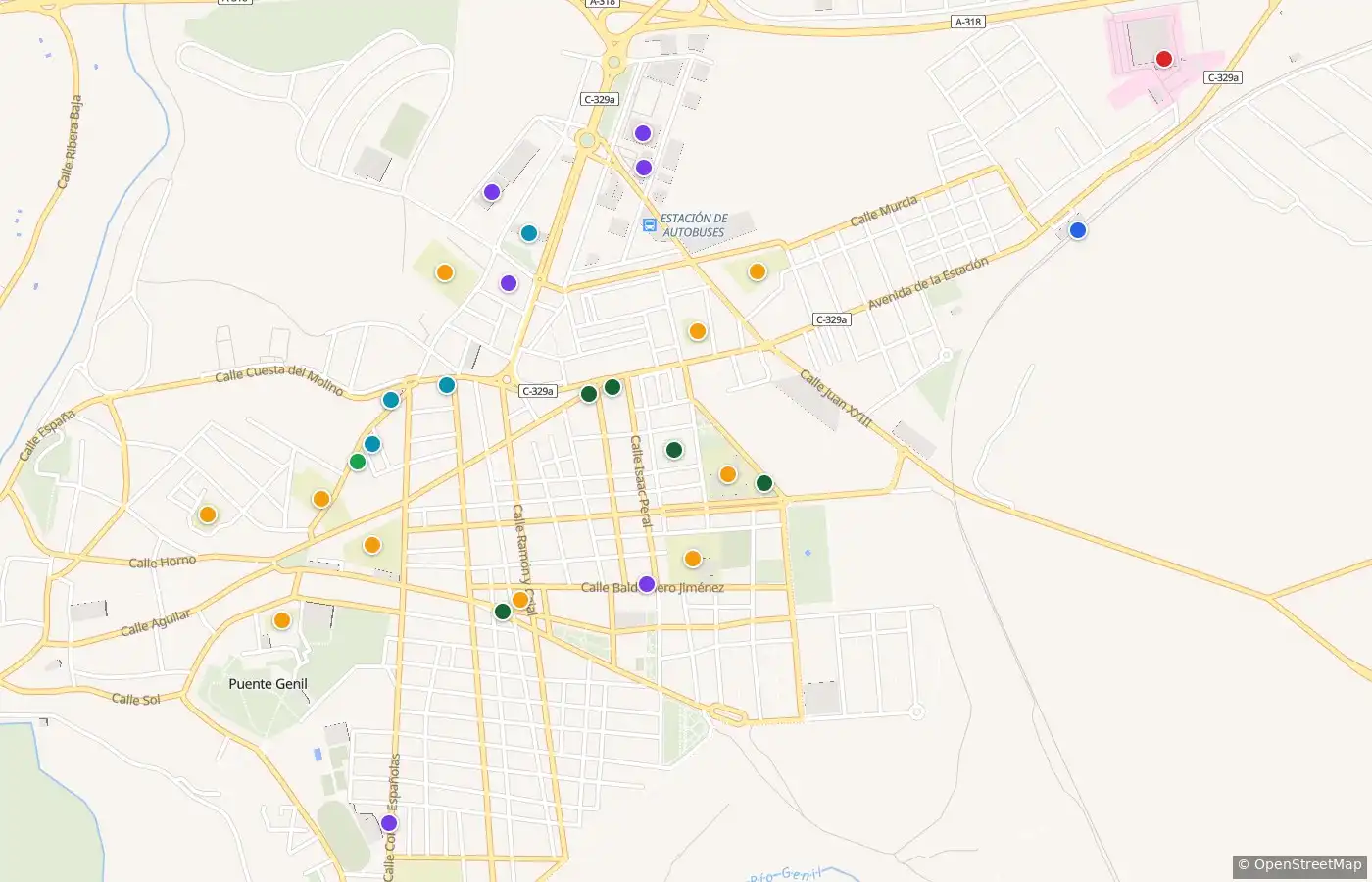Click the orange marker below Calle Murcia label
Viewport: 1372px width, 882px height.
coord(758,271)
